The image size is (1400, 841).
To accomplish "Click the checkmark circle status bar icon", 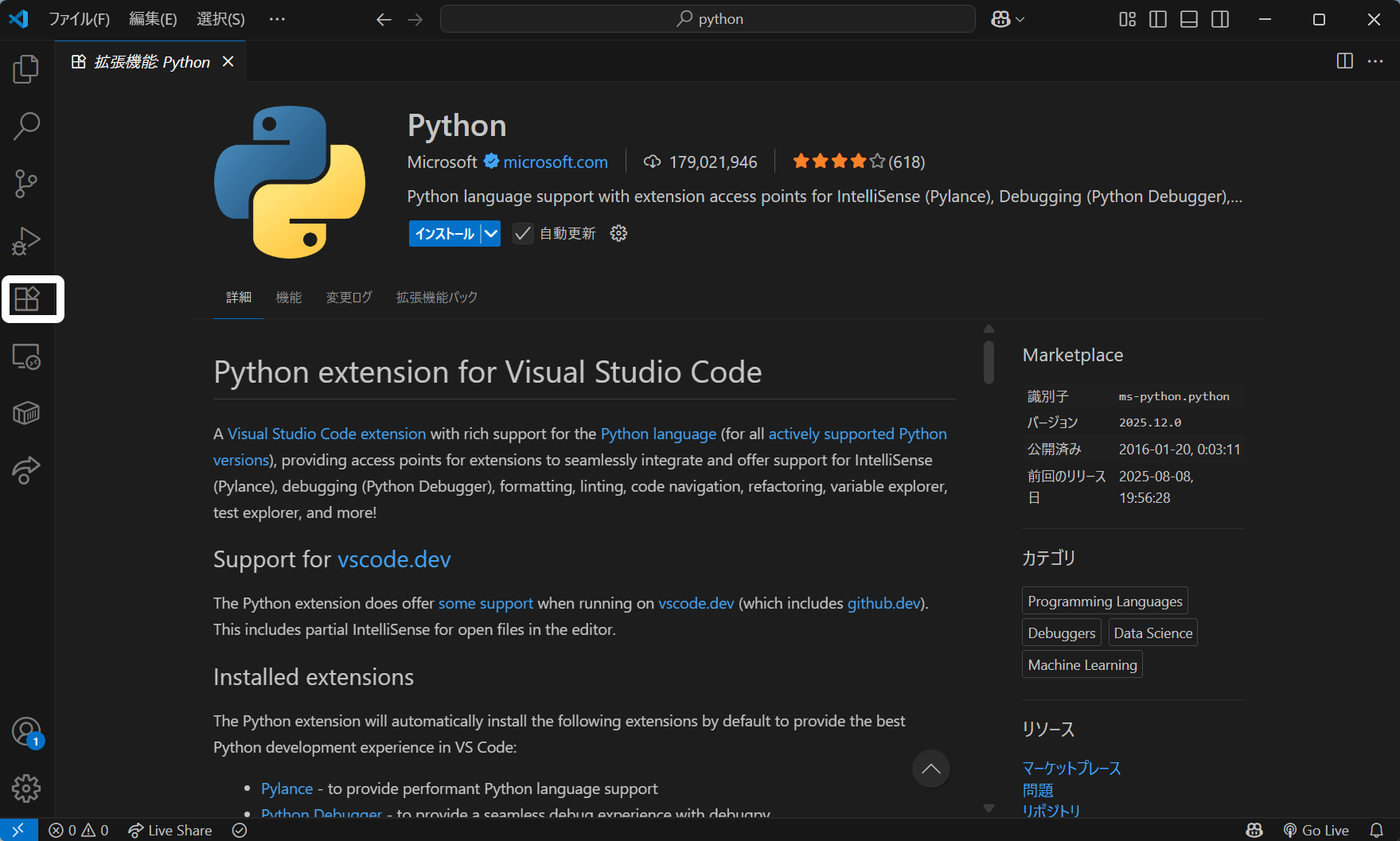I will [240, 830].
